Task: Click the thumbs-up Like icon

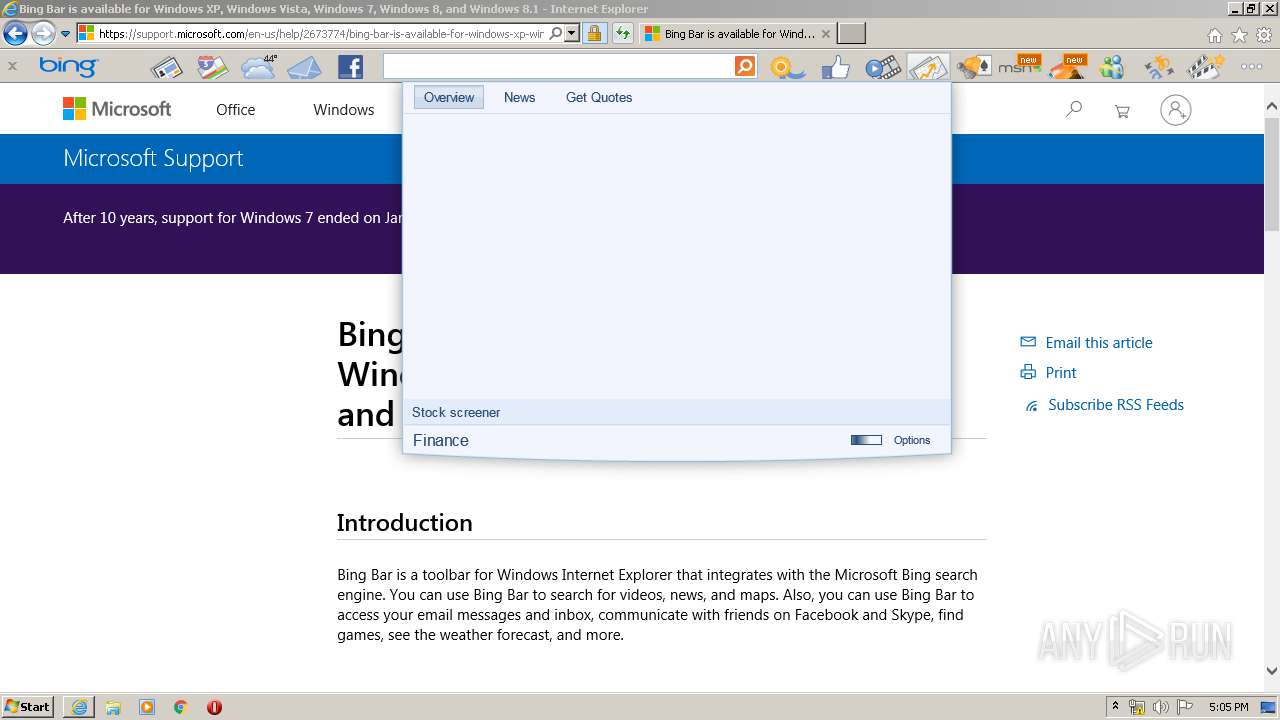Action: click(x=835, y=68)
